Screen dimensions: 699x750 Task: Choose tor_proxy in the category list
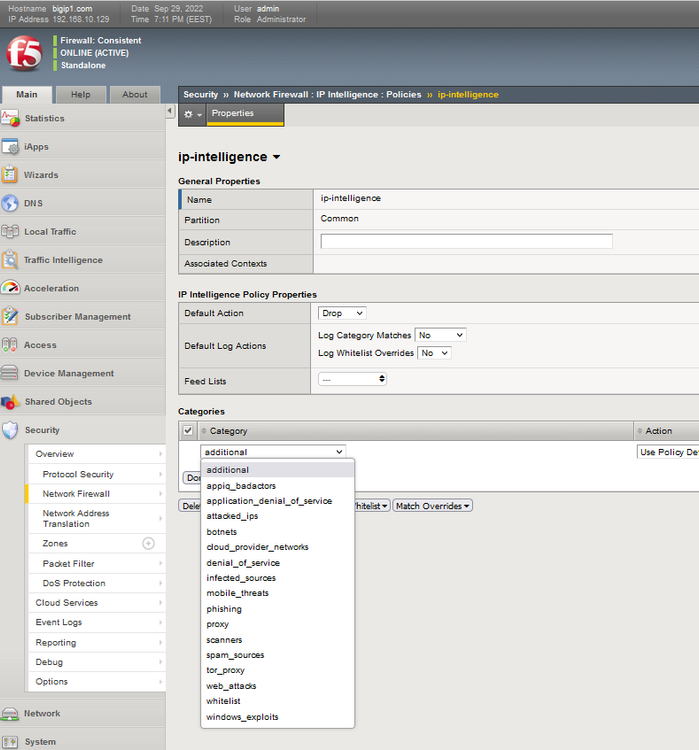click(225, 670)
